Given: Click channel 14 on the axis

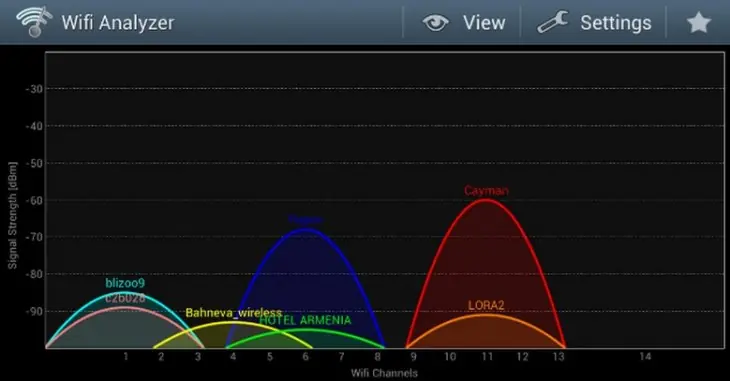Looking at the screenshot, I should [x=645, y=357].
